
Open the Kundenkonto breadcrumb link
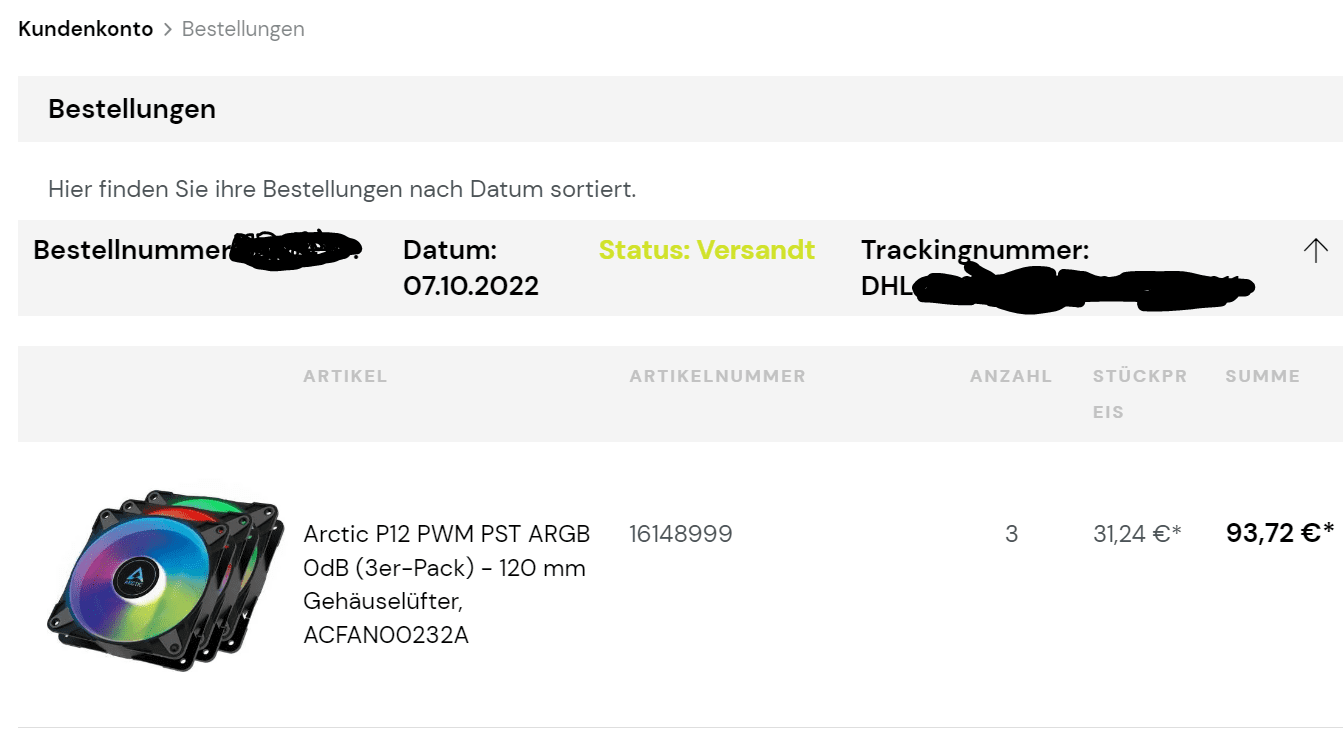[x=86, y=29]
